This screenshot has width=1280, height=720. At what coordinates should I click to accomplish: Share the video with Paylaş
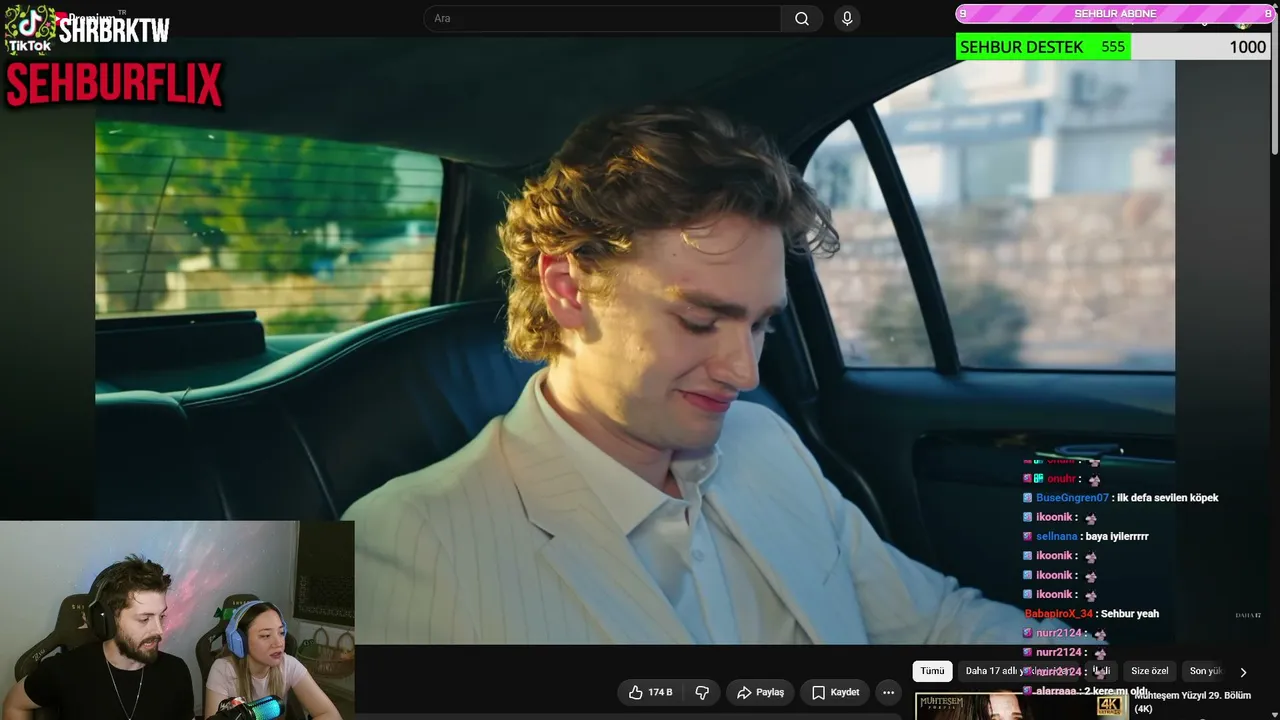point(761,692)
